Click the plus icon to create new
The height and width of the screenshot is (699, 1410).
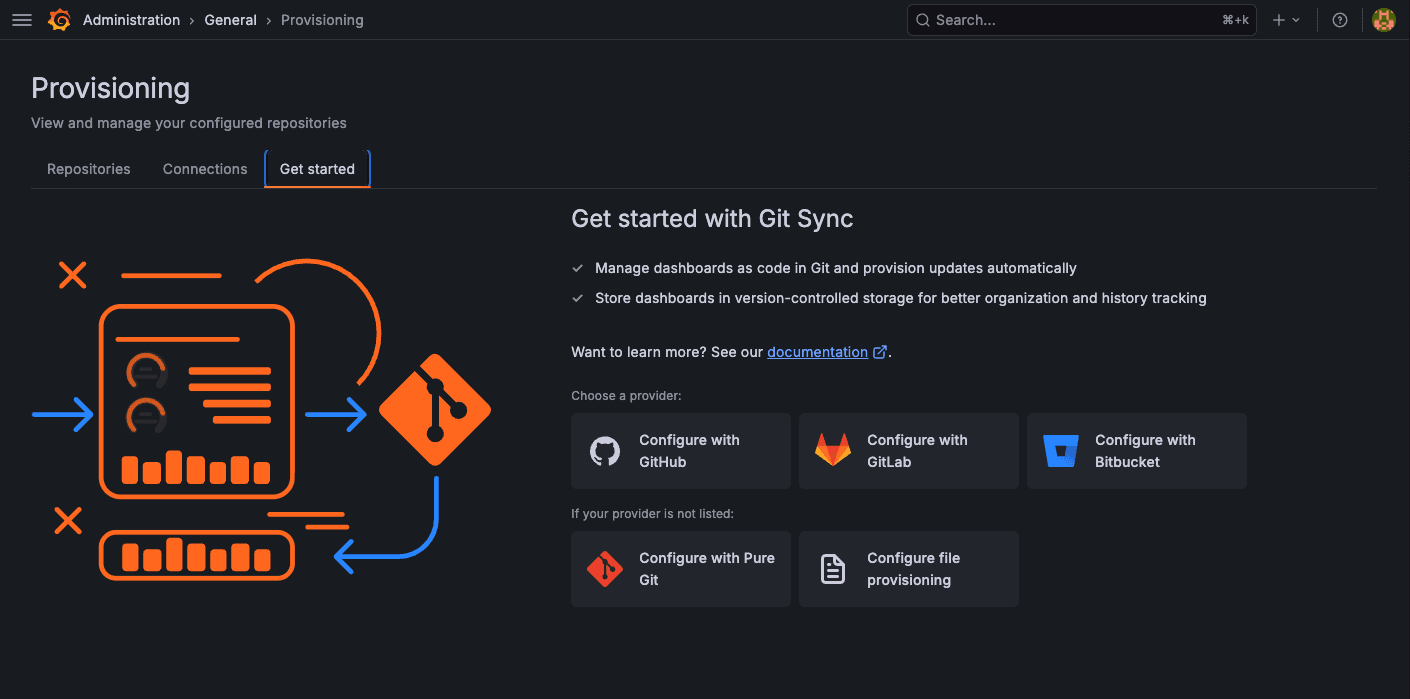click(1279, 19)
